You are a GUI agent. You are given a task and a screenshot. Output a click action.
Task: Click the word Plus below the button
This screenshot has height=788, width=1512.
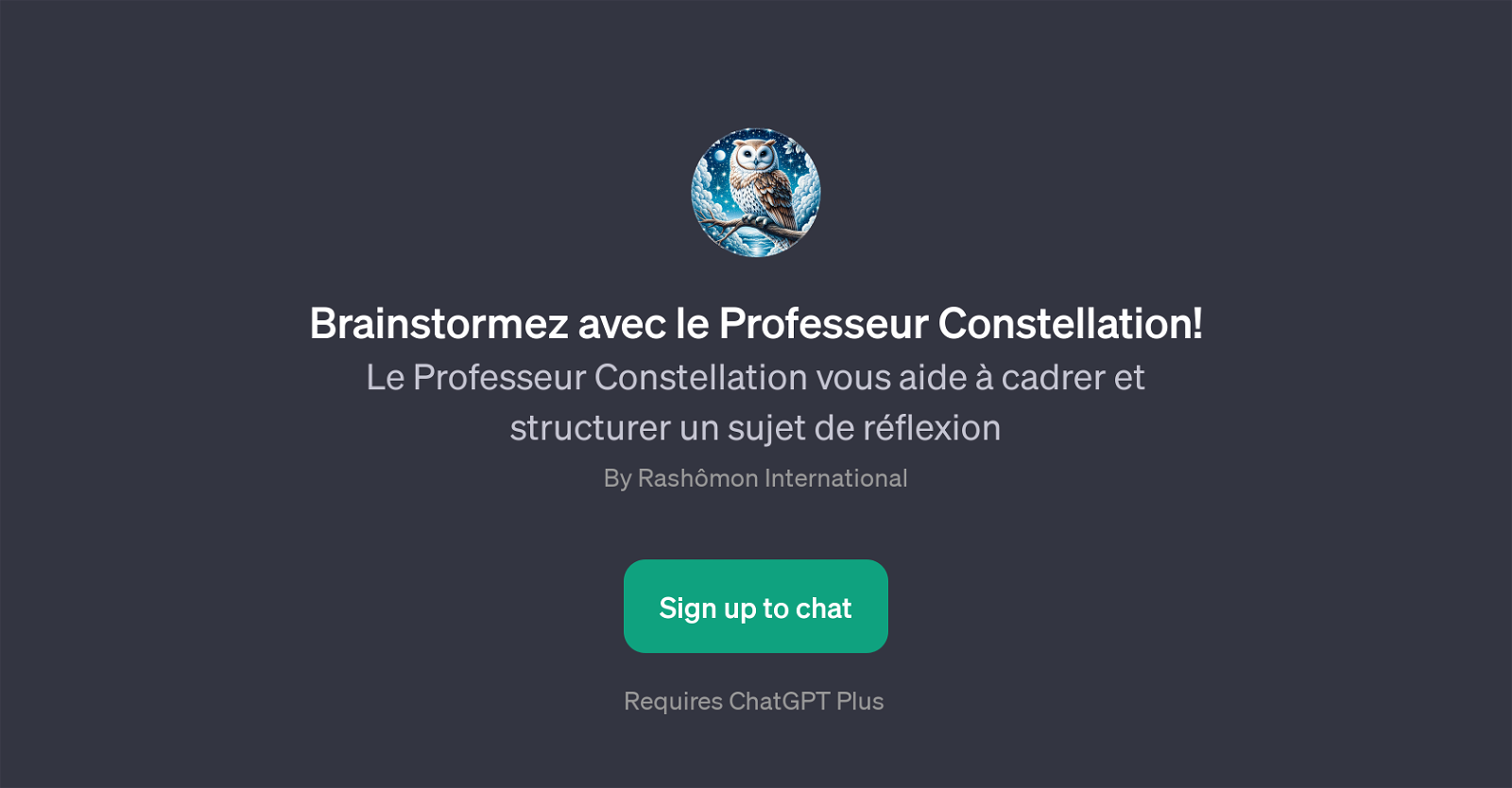[860, 701]
